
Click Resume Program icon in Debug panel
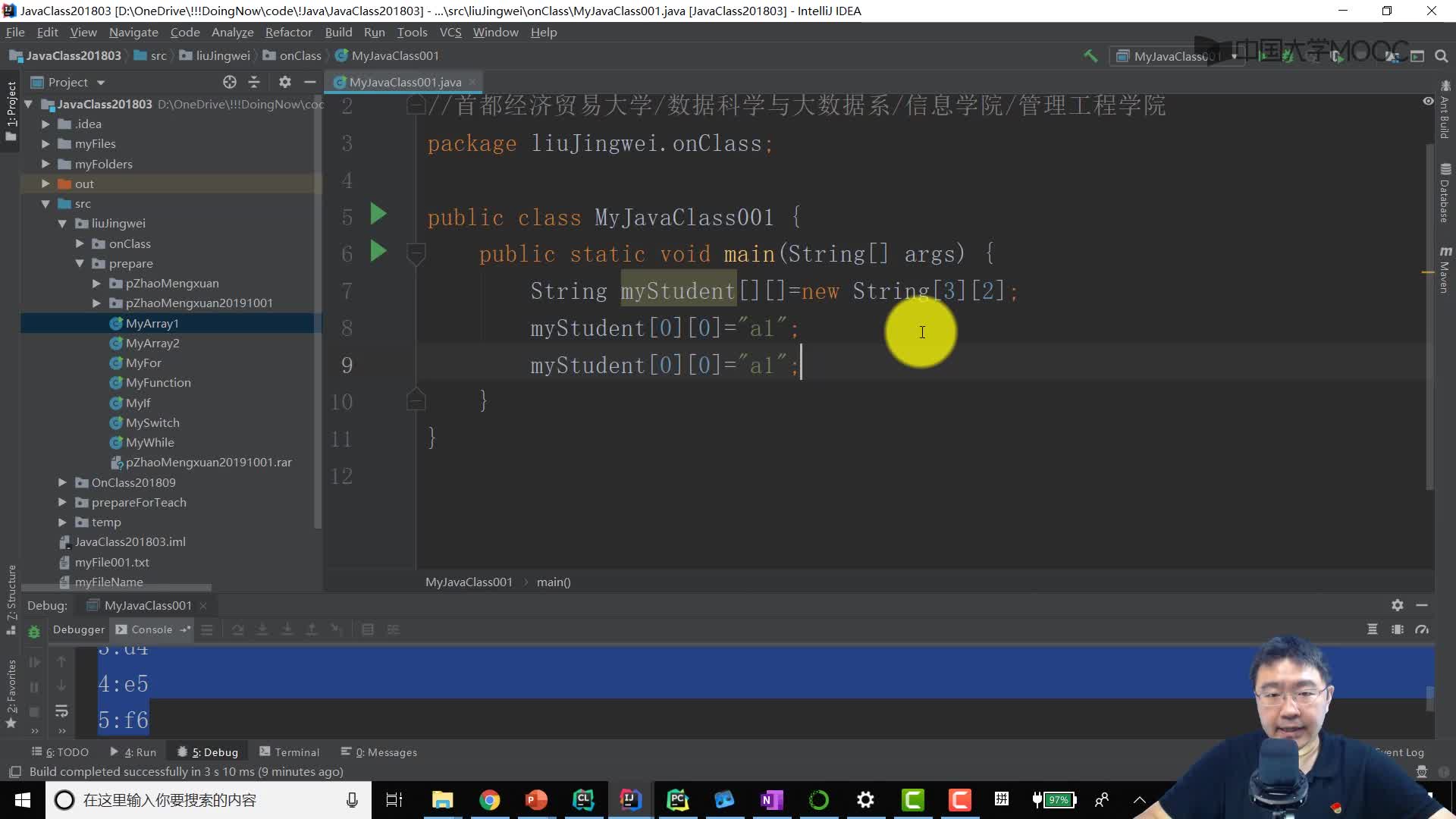click(34, 662)
